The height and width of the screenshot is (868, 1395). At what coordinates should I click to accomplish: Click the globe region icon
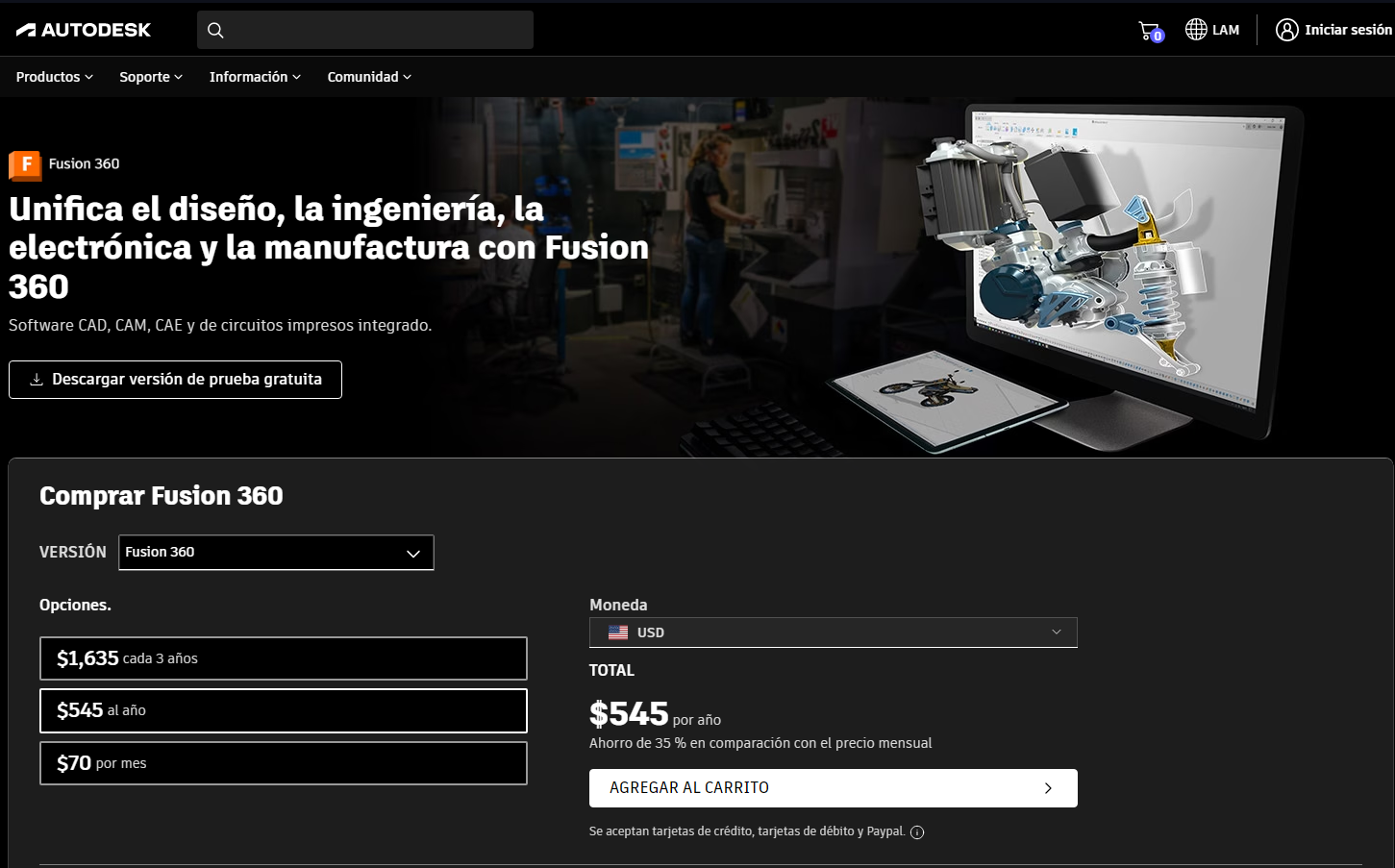pyautogui.click(x=1195, y=30)
